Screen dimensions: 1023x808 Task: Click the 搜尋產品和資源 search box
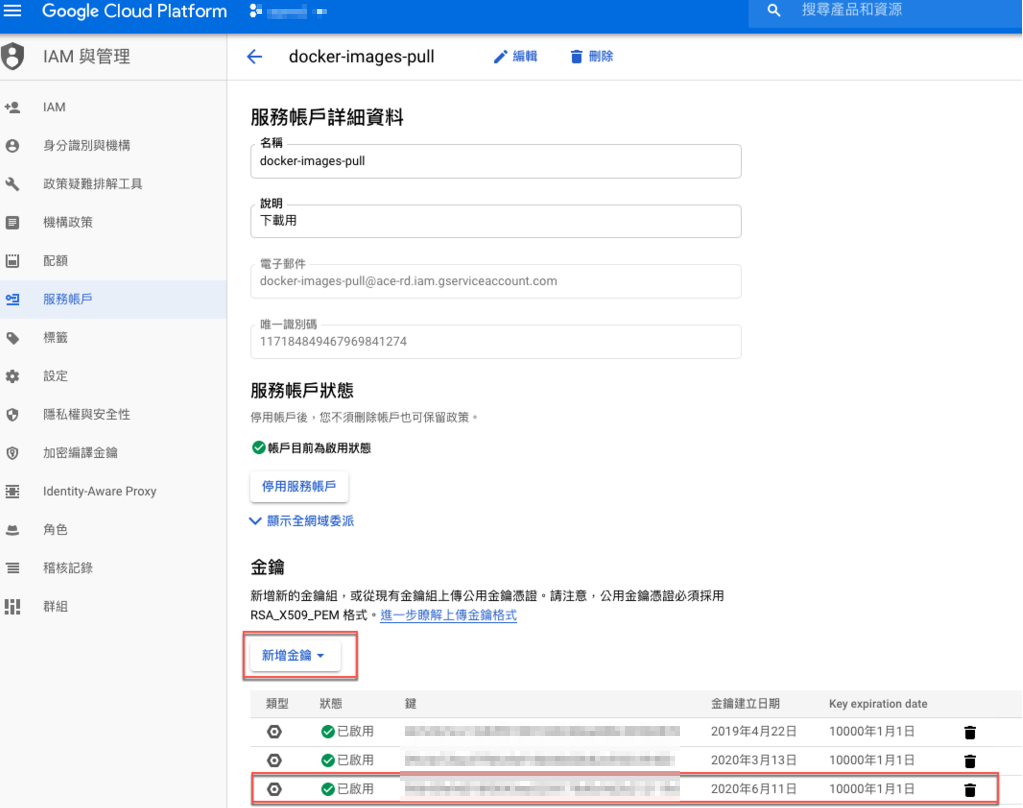pyautogui.click(x=884, y=10)
